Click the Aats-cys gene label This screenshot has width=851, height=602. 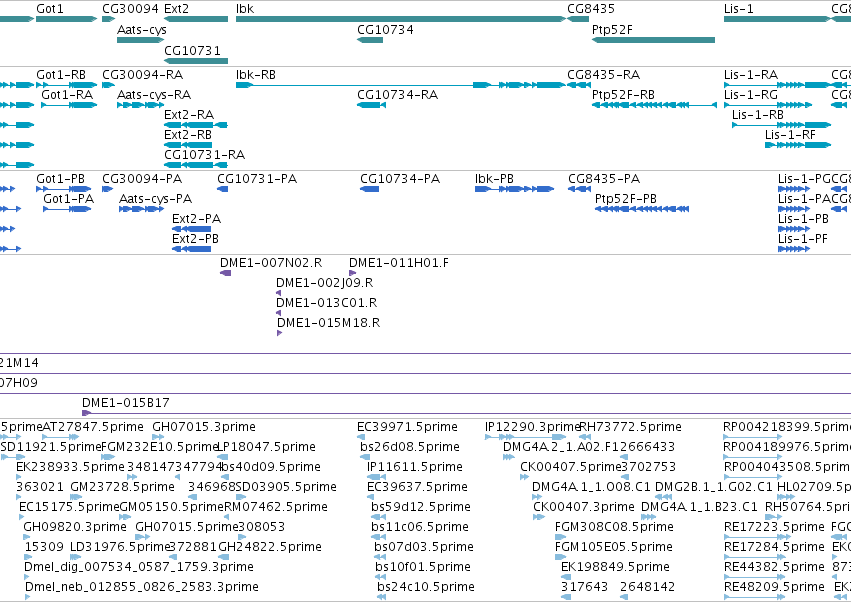(x=142, y=30)
